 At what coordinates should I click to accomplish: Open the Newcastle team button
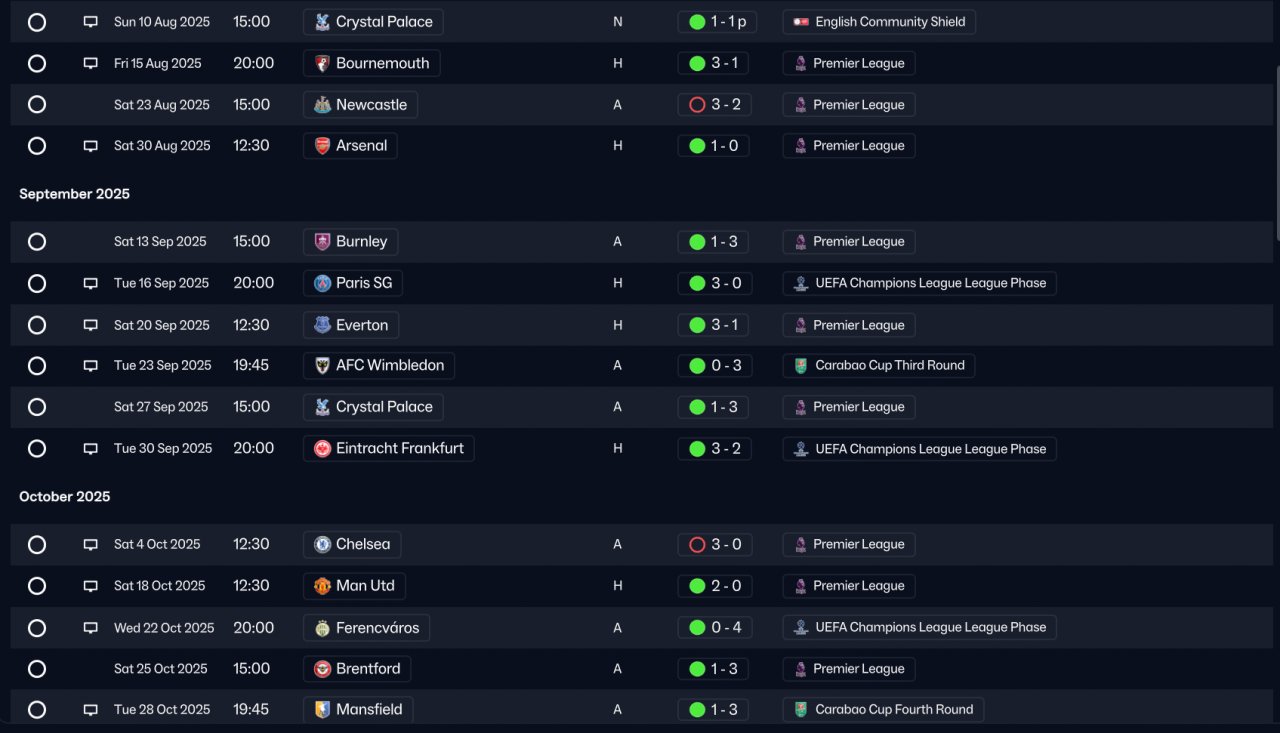[360, 105]
